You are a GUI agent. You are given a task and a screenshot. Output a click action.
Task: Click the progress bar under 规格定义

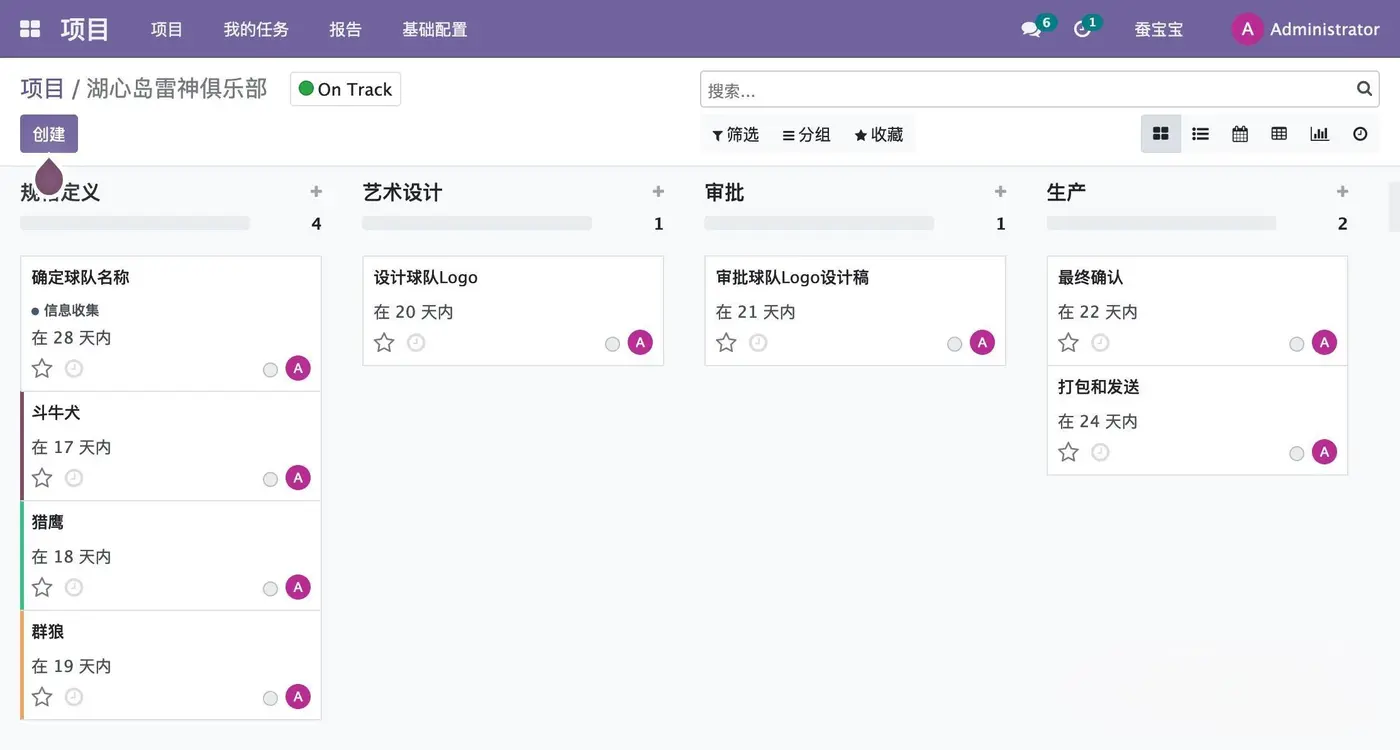134,223
